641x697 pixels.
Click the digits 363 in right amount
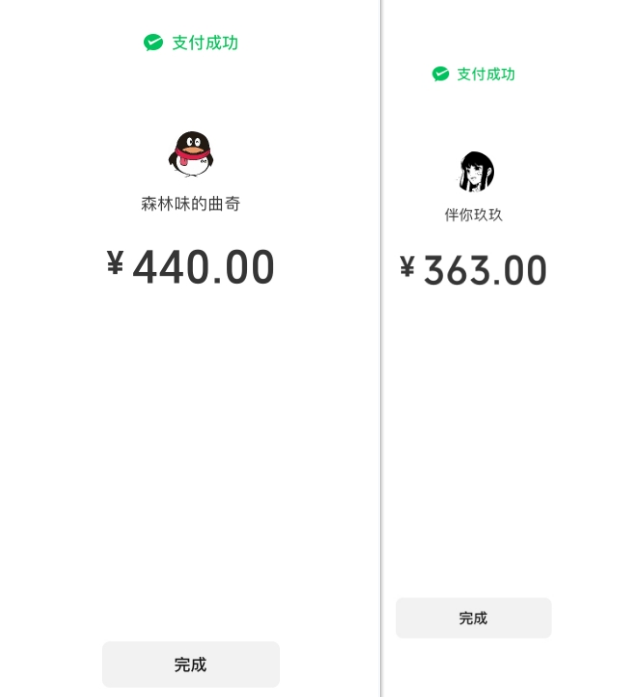click(x=456, y=270)
